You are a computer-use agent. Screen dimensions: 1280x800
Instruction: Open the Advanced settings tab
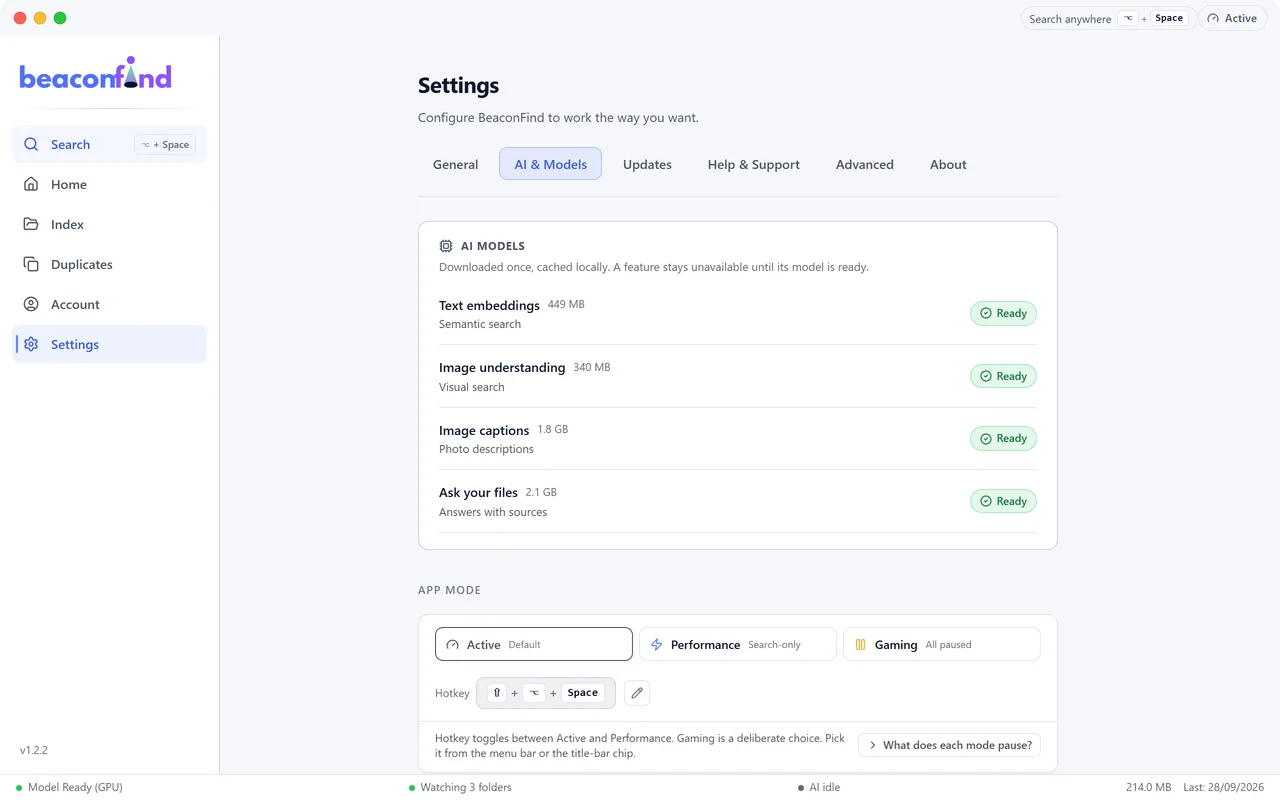(865, 164)
